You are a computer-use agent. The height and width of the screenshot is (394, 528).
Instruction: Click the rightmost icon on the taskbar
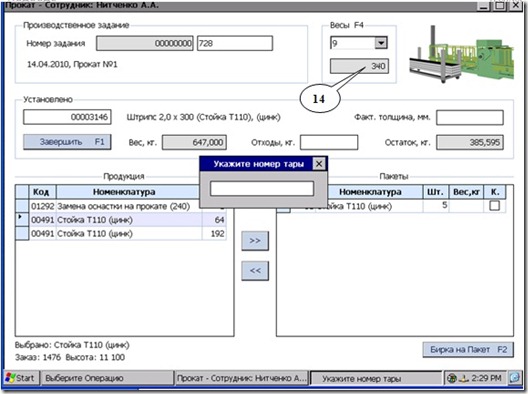514,378
